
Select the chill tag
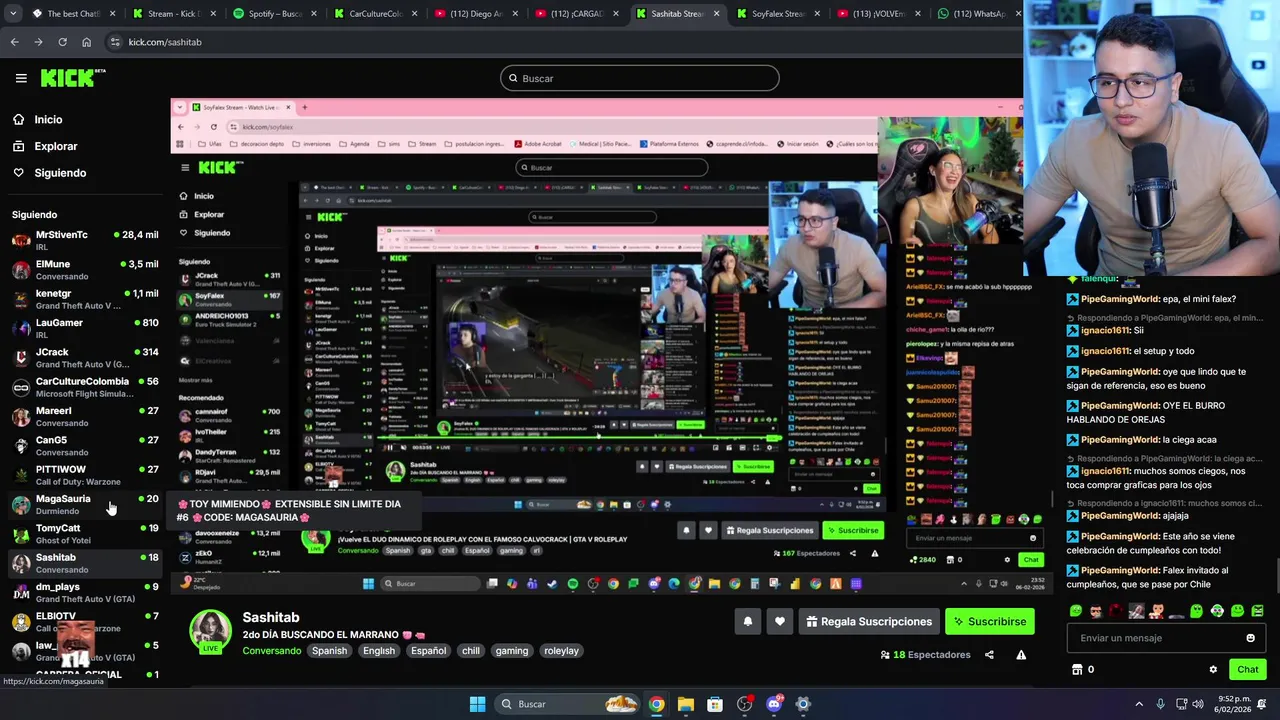(471, 651)
